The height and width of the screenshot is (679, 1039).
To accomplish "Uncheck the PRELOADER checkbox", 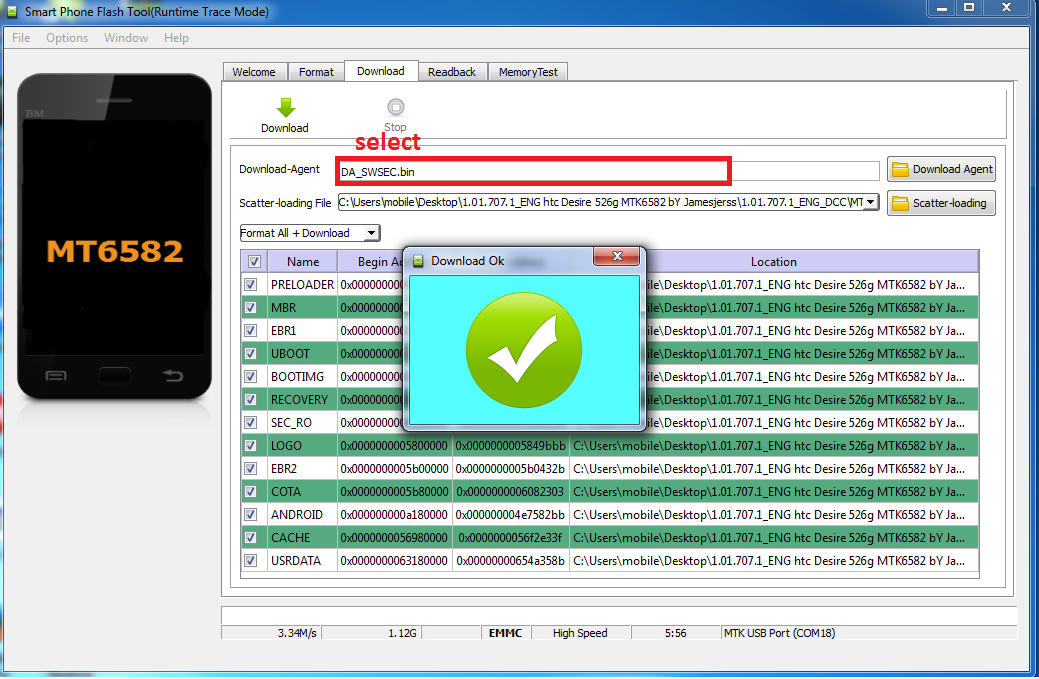I will point(250,285).
